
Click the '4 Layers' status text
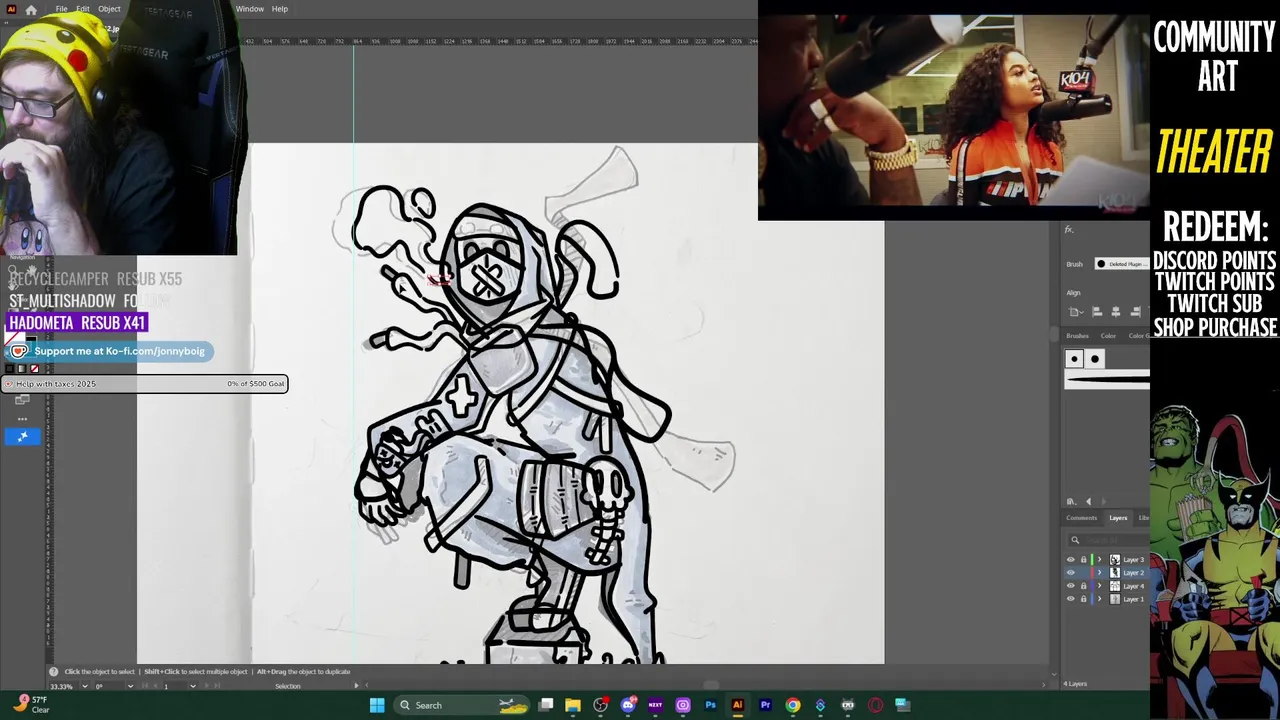pyautogui.click(x=1075, y=684)
